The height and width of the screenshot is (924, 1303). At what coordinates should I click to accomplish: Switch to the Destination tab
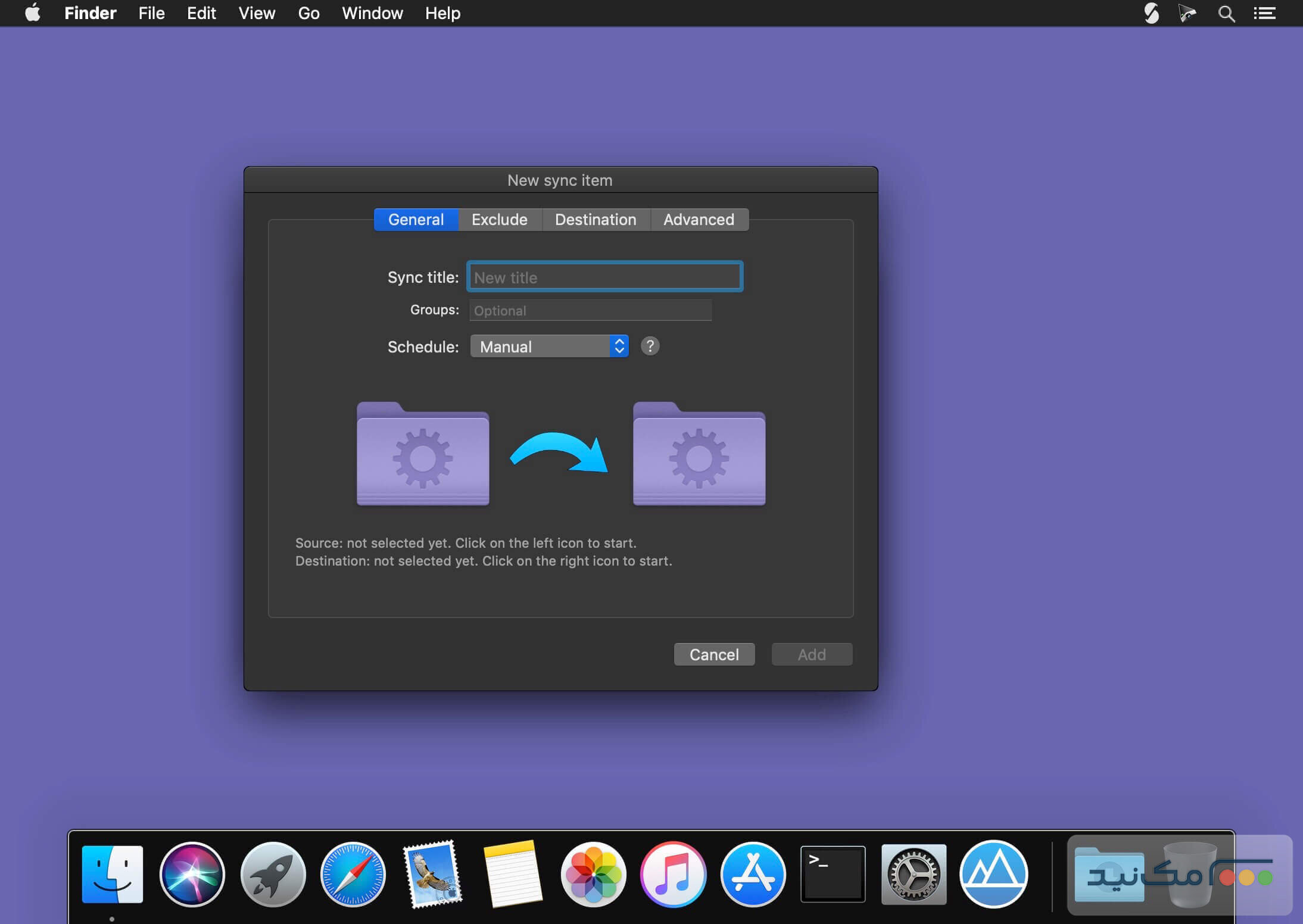pyautogui.click(x=595, y=220)
